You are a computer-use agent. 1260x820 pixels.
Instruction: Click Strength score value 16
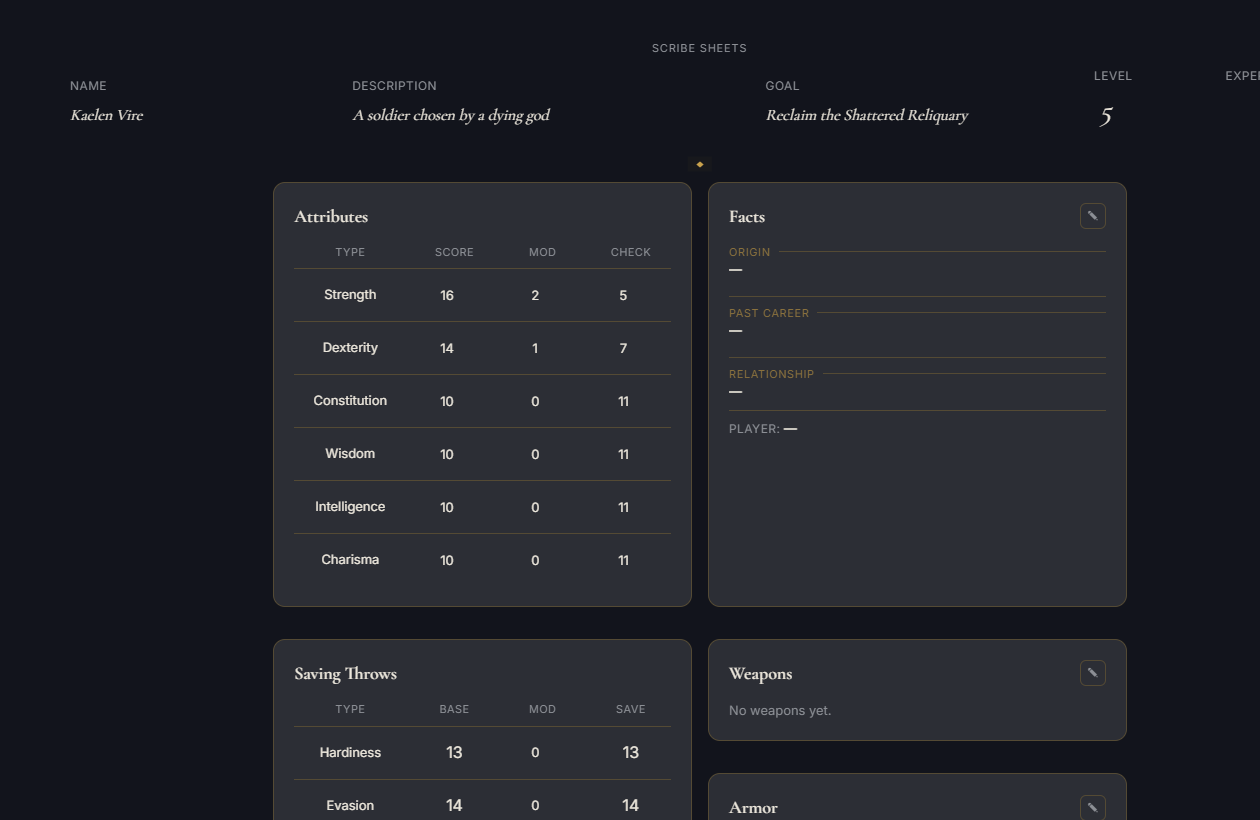pos(447,296)
